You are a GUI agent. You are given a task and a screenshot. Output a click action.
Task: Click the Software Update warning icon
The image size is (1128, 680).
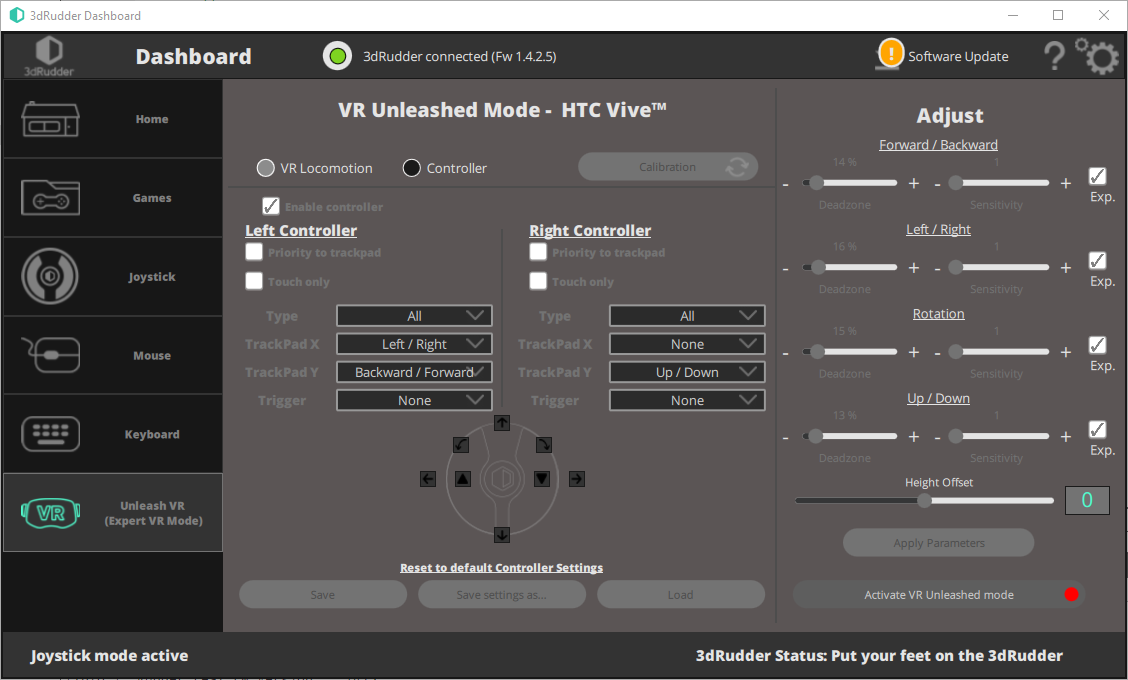(890, 54)
